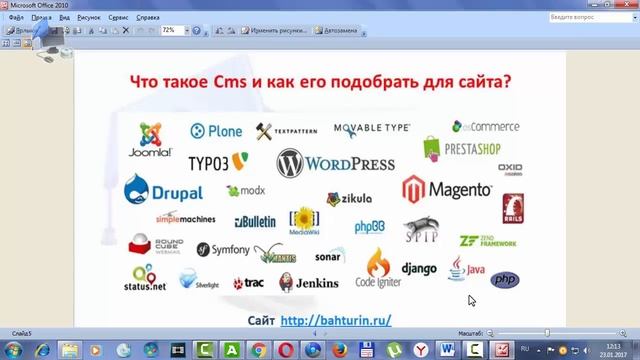Rotate picture left icon
The image size is (640, 360).
[220, 31]
